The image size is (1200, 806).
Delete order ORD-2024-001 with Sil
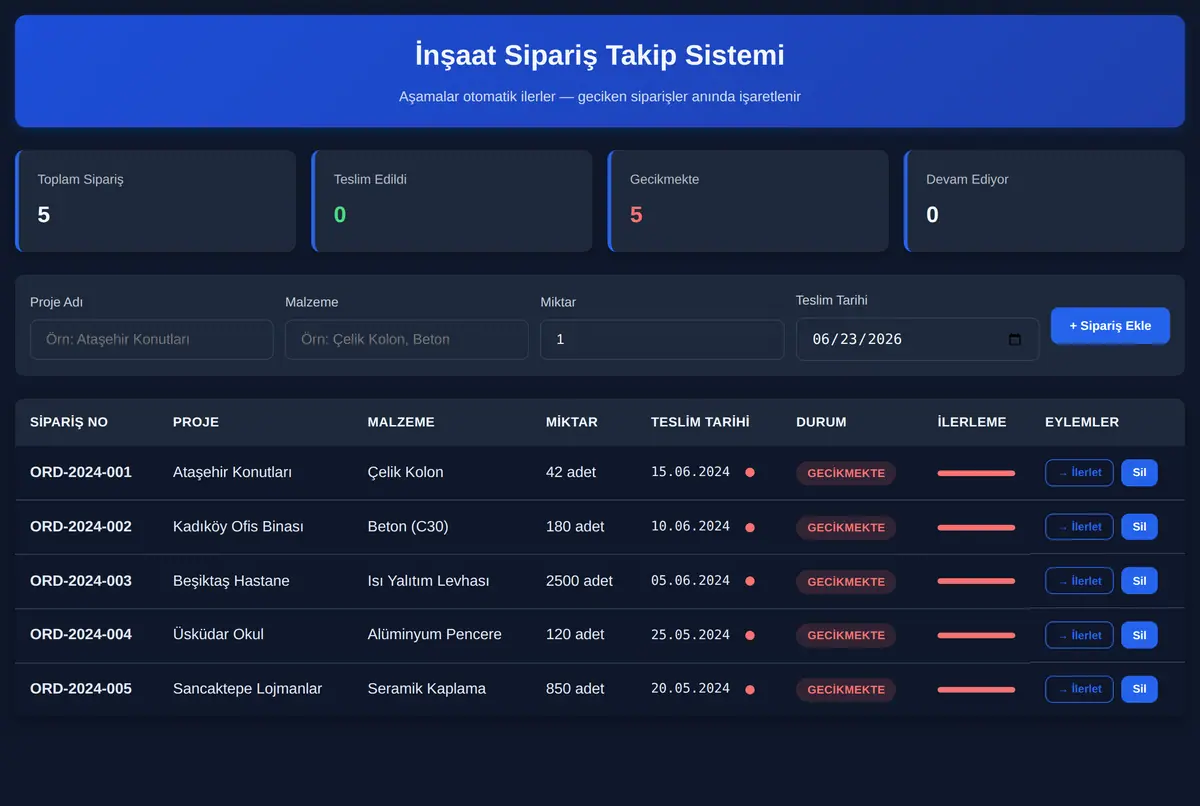click(1139, 472)
